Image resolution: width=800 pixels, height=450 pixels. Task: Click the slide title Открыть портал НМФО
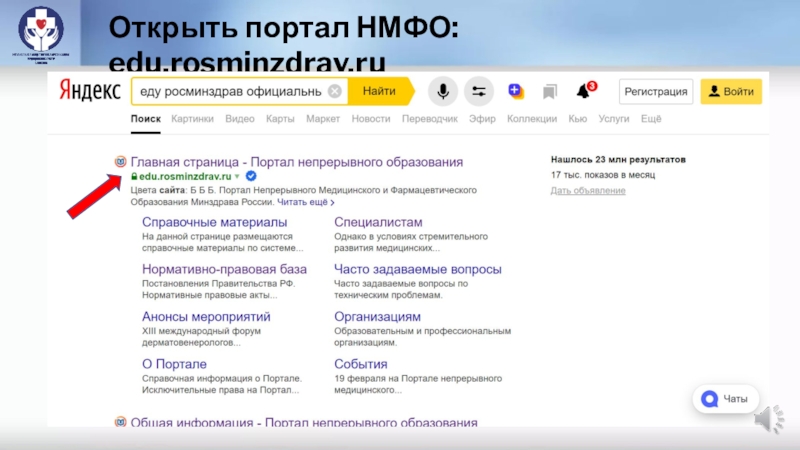(x=283, y=28)
